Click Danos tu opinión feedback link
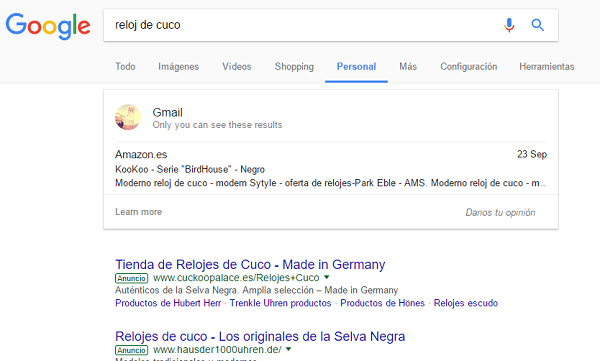Screen dimensions: 600x361 500,212
